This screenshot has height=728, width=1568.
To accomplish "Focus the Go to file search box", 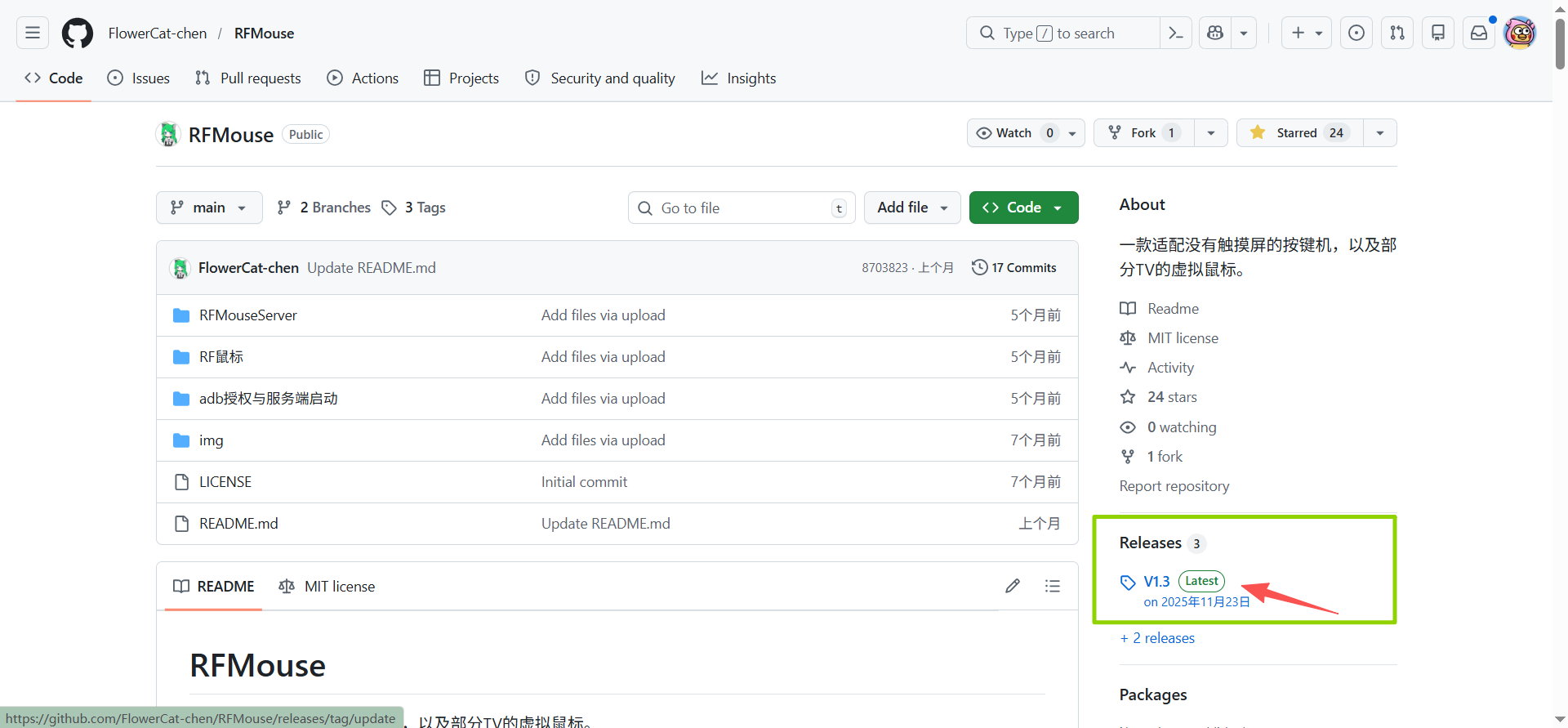I will pyautogui.click(x=742, y=208).
